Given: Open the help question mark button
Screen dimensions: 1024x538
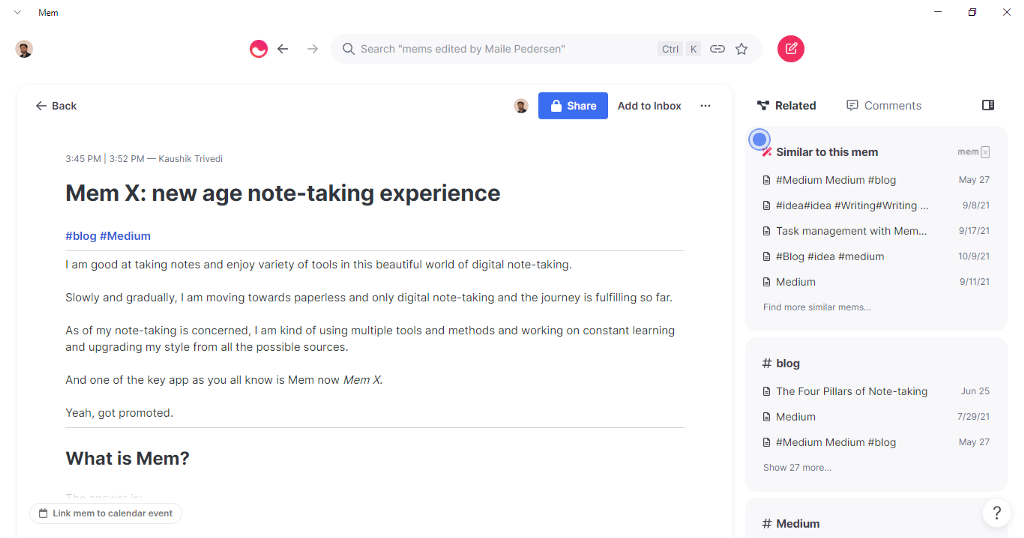Looking at the screenshot, I should 997,513.
